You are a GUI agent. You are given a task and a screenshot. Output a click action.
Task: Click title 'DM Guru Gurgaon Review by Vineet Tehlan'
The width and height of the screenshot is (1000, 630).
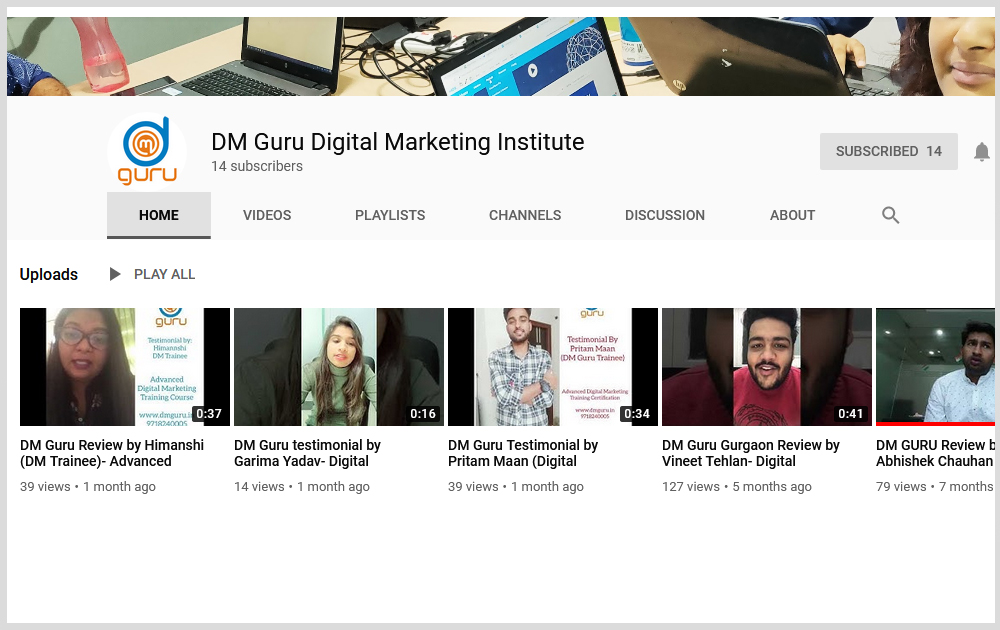[751, 453]
